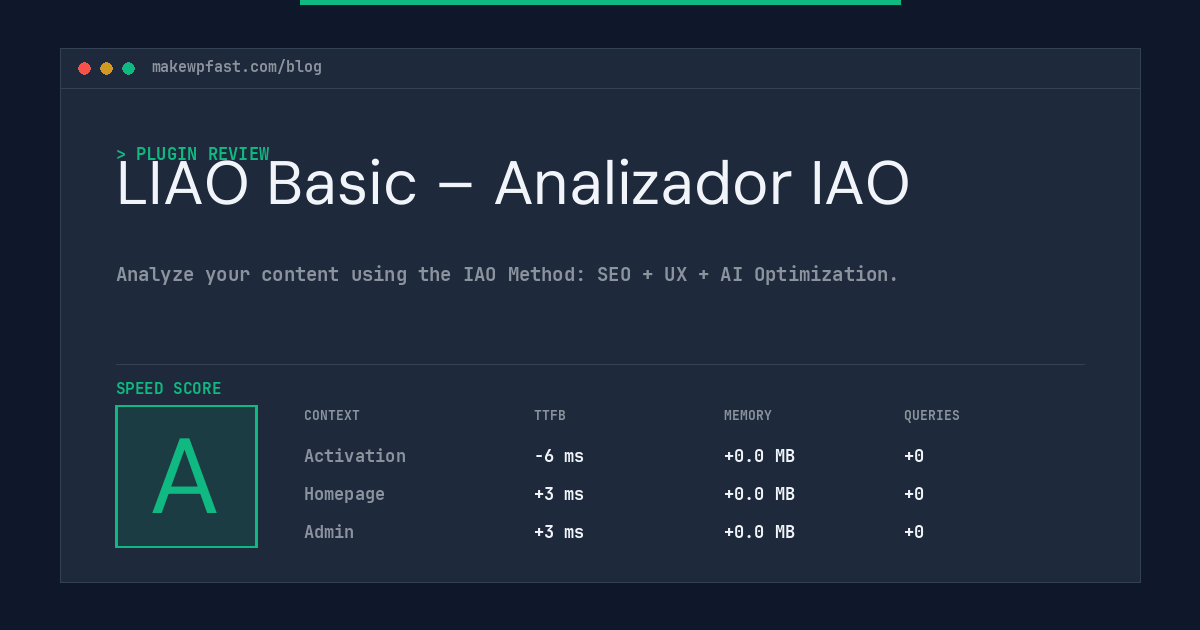Click the CONTEXT column header
Screen dimensions: 1200x630
click(x=332, y=416)
